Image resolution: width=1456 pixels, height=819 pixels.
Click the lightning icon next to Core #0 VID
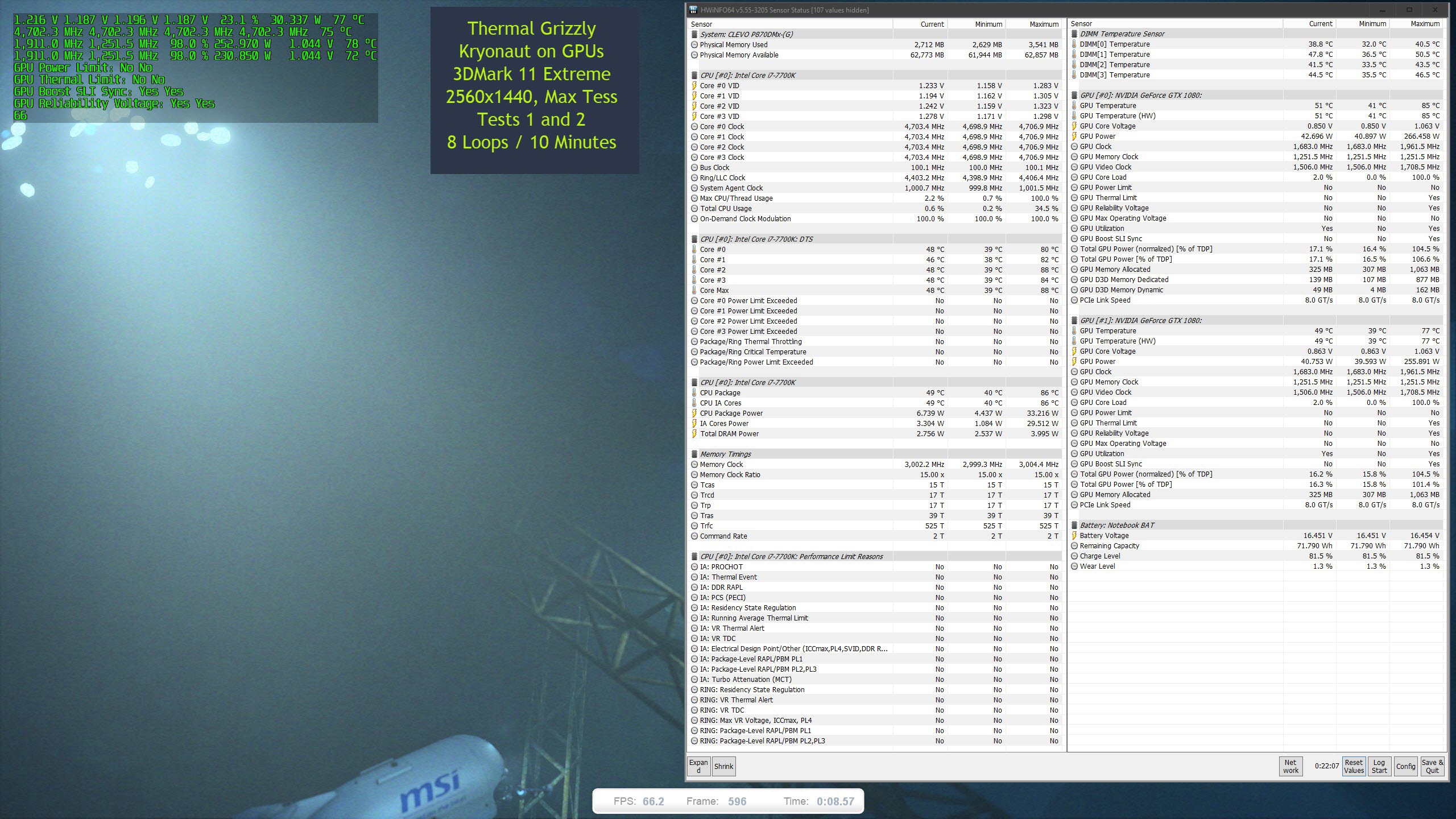pyautogui.click(x=694, y=85)
